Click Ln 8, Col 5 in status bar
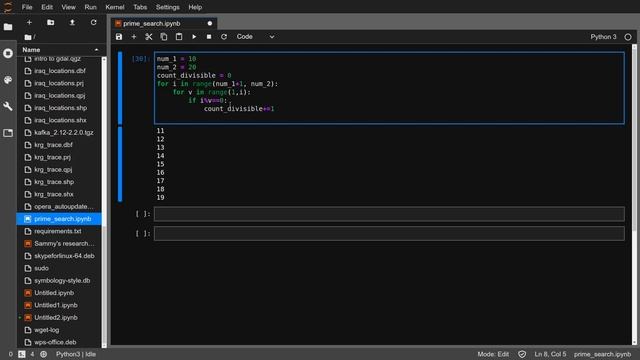 pos(550,354)
